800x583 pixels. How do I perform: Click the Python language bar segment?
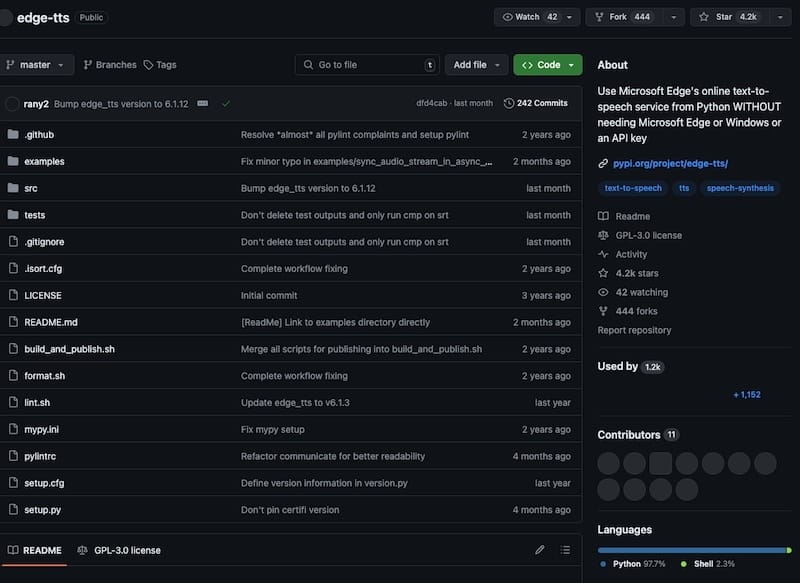pyautogui.click(x=692, y=550)
